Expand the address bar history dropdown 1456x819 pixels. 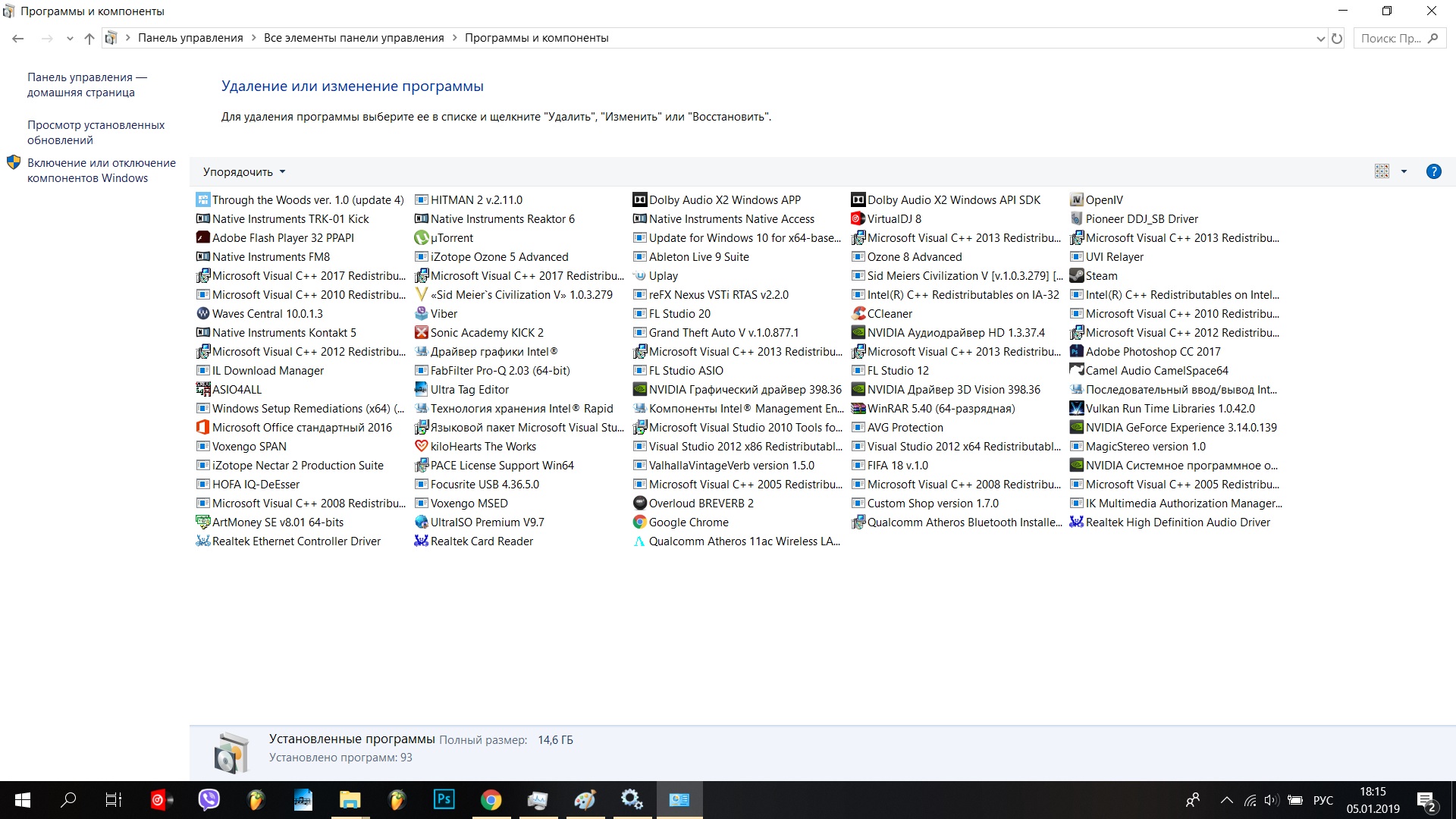(1320, 39)
